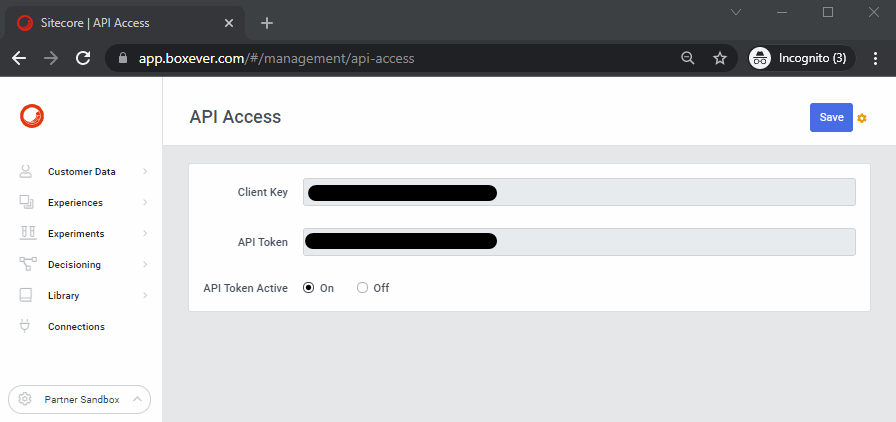Expand the Experiments submenu arrow
896x422 pixels.
[145, 234]
